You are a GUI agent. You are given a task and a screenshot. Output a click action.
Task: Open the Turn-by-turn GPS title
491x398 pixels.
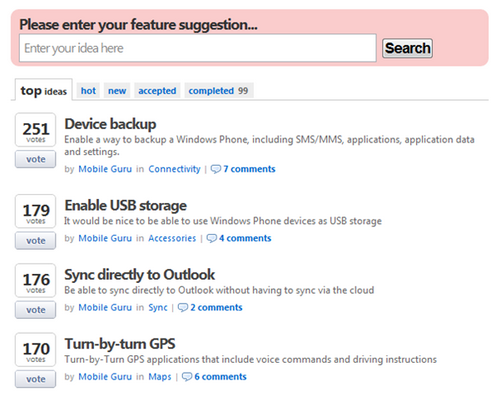click(120, 344)
